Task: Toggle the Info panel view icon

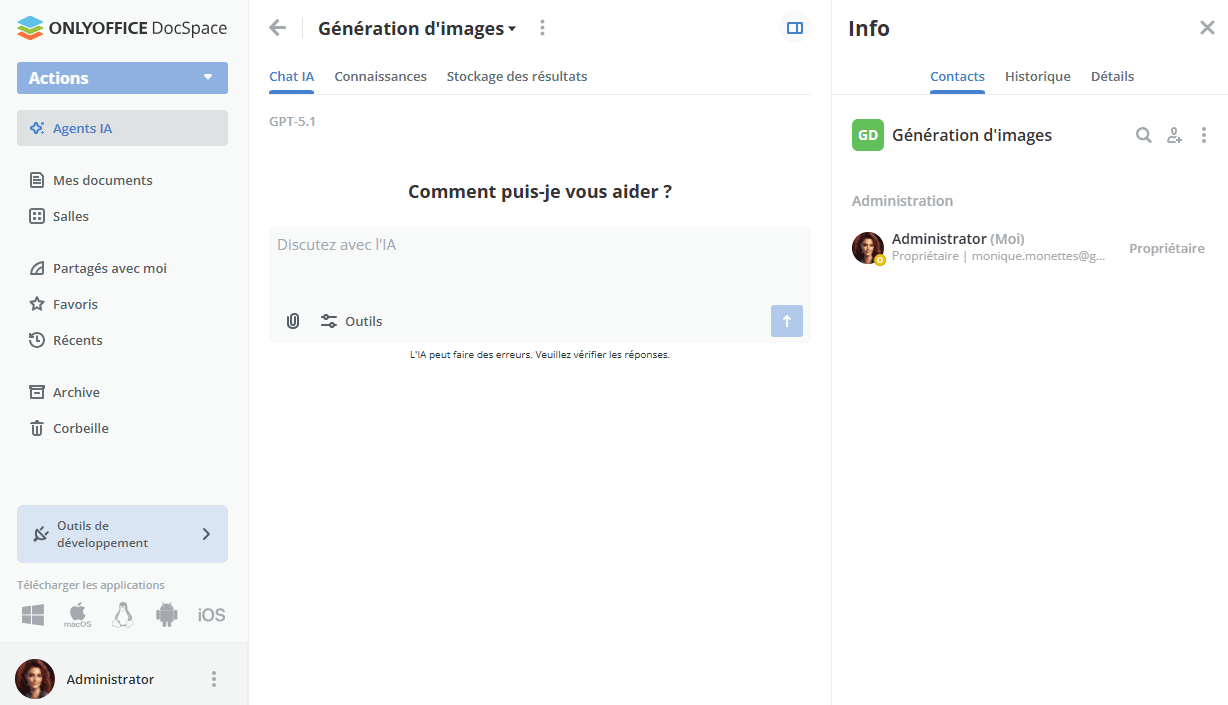Action: click(795, 28)
